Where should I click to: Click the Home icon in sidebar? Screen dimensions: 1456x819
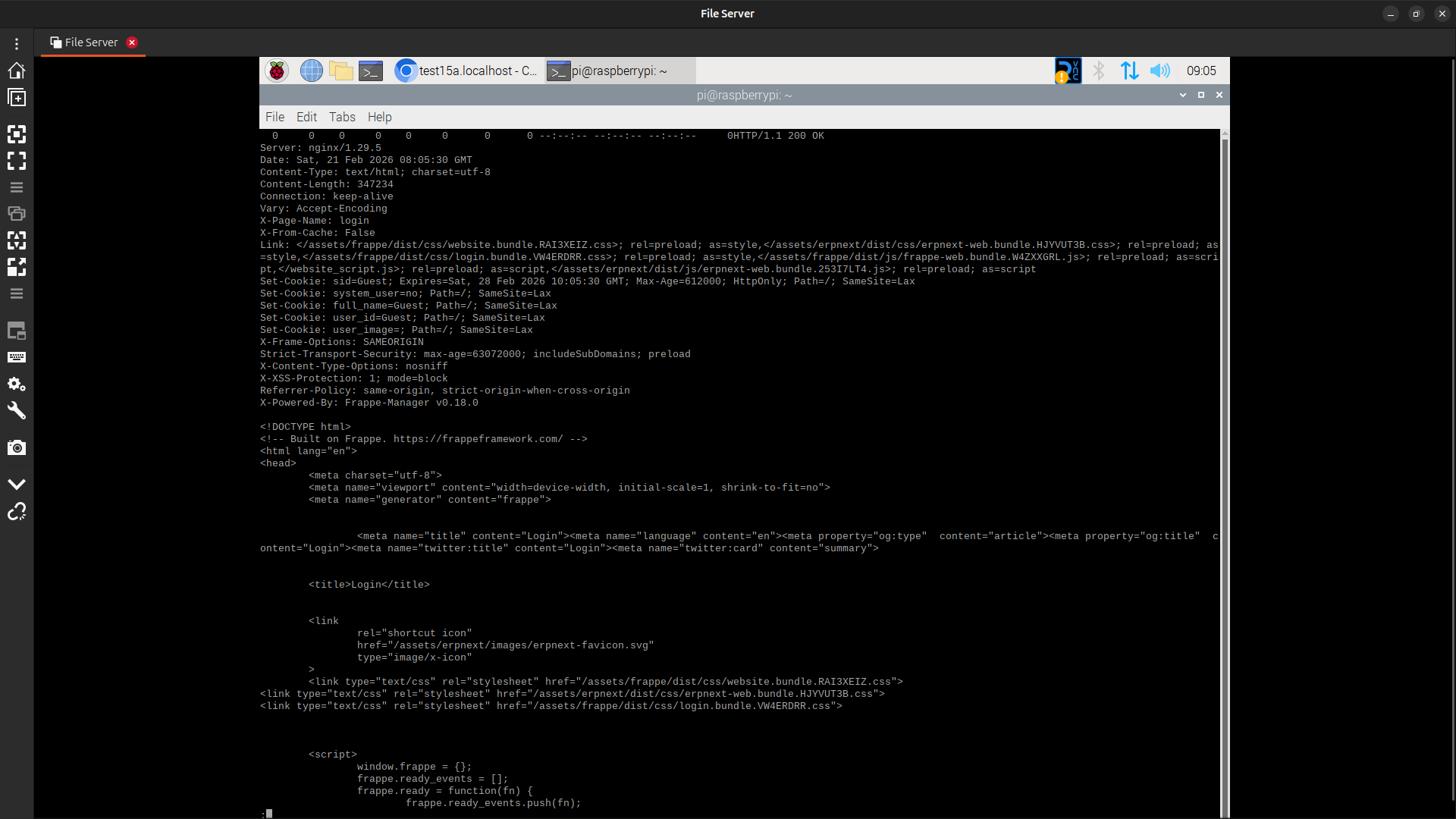[x=17, y=71]
